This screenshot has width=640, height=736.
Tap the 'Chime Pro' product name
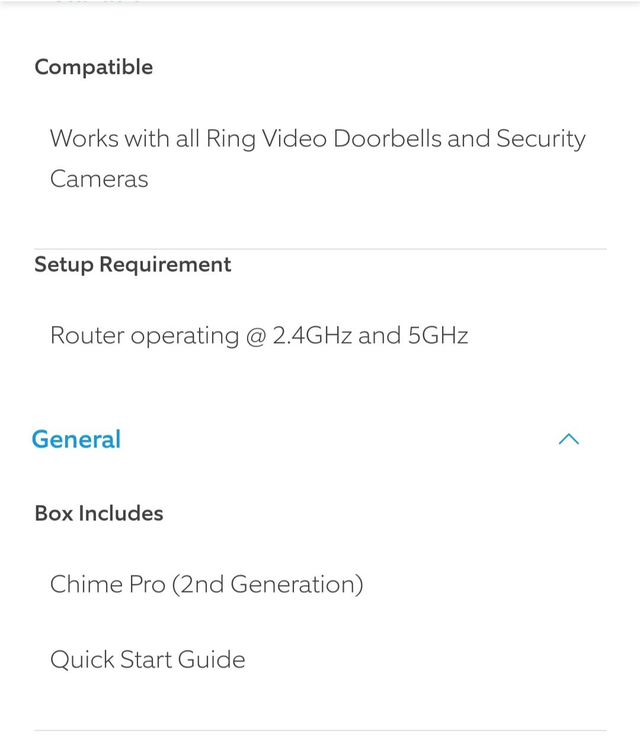point(108,584)
